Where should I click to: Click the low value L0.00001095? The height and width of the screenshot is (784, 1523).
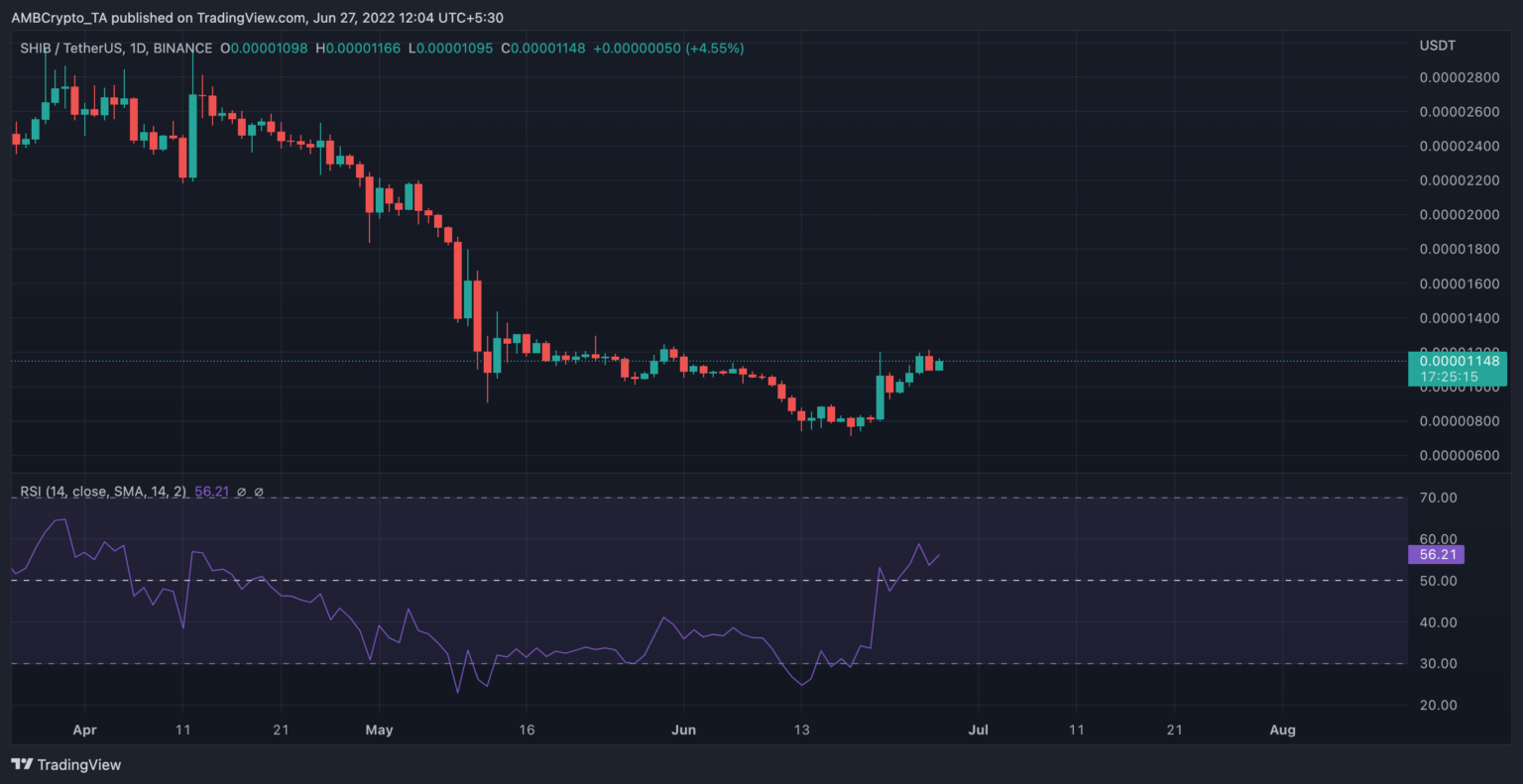[x=450, y=48]
